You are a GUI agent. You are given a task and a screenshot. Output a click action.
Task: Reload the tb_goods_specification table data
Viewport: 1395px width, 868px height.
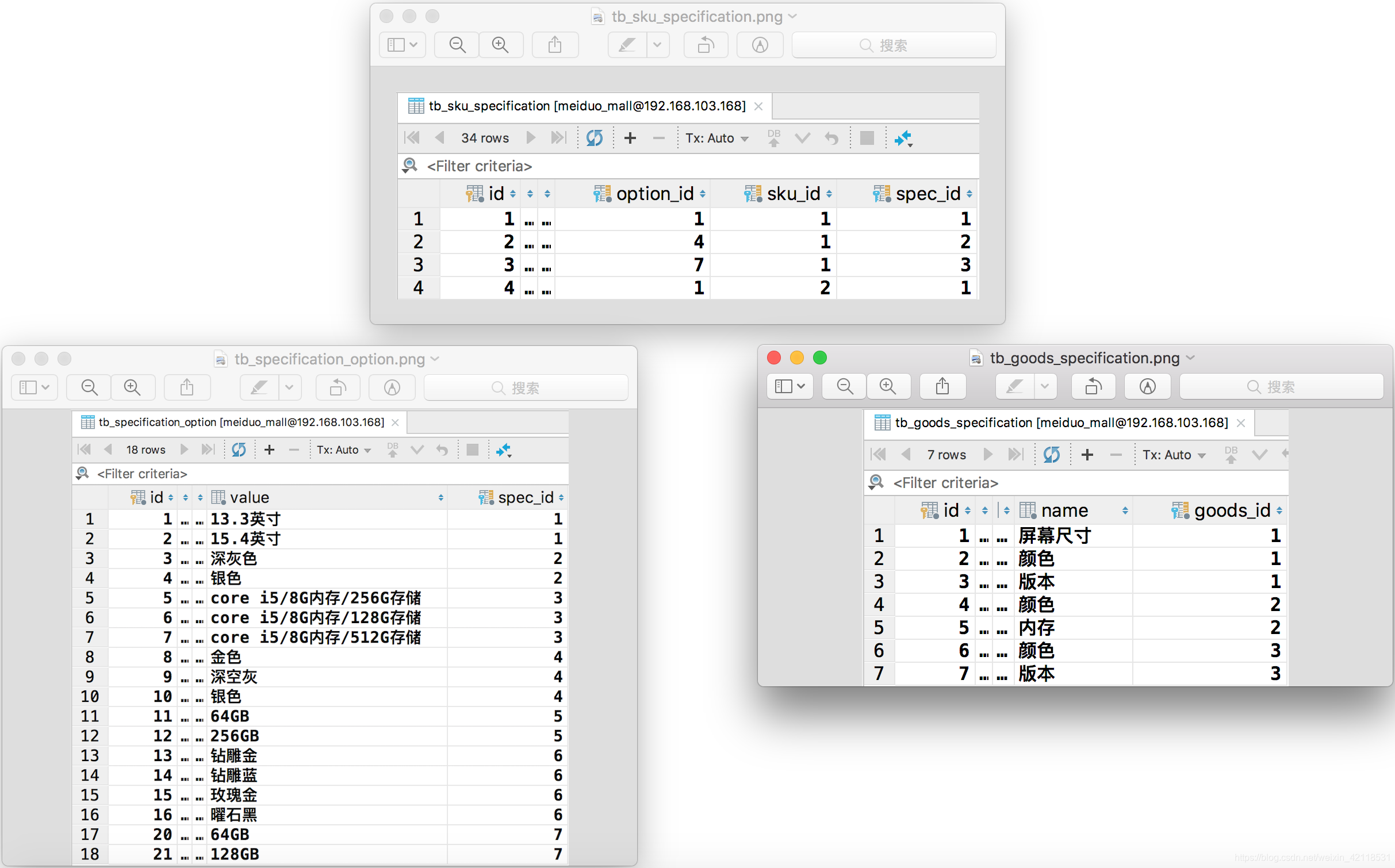(x=1051, y=455)
